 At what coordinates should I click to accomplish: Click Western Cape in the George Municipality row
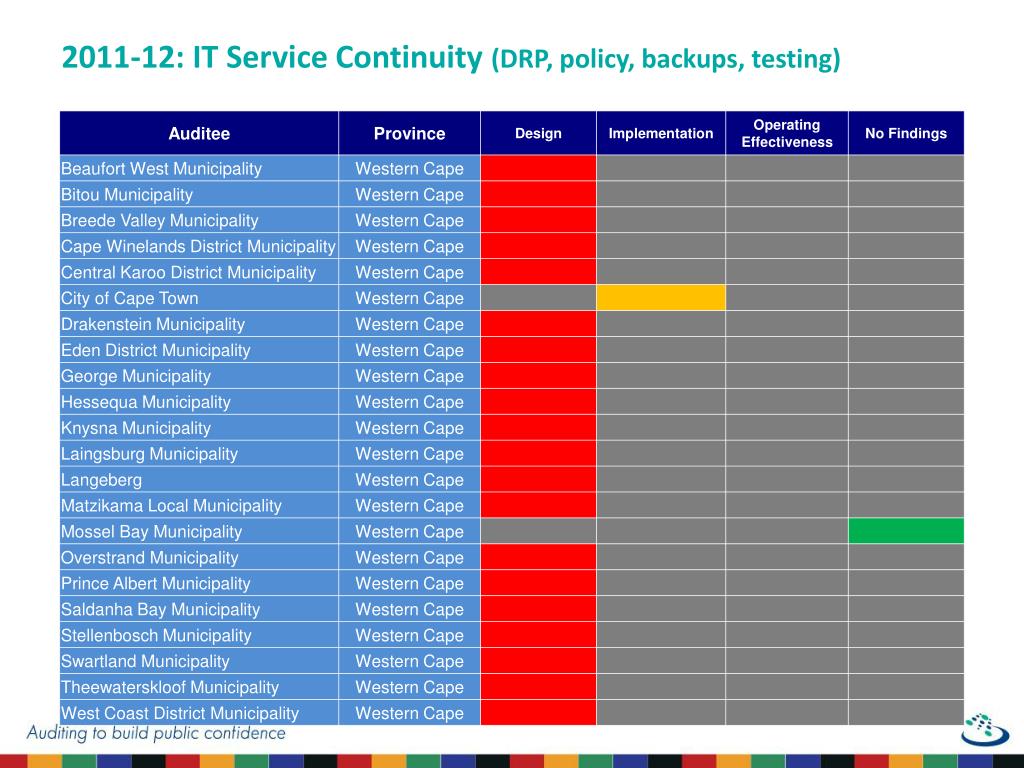click(x=409, y=376)
